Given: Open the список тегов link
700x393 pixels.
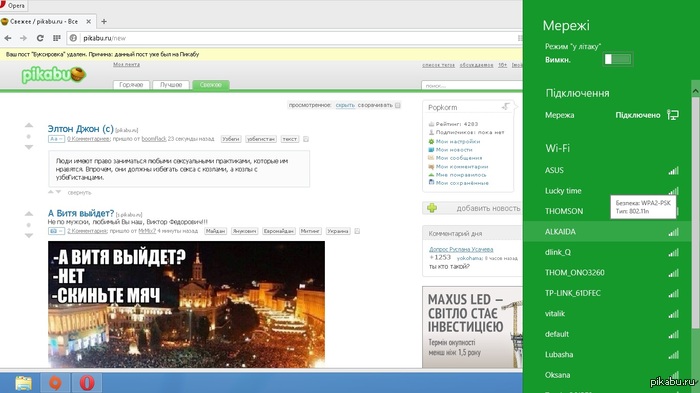Looking at the screenshot, I should 438,65.
